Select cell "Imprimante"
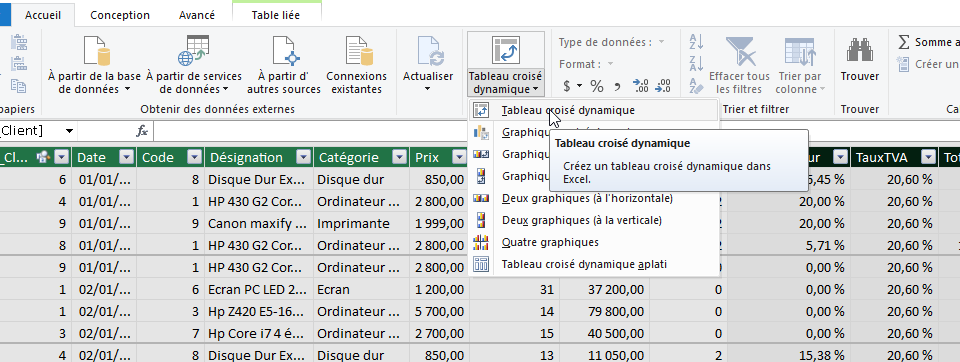Viewport: 960px width, 362px height. tap(361, 224)
